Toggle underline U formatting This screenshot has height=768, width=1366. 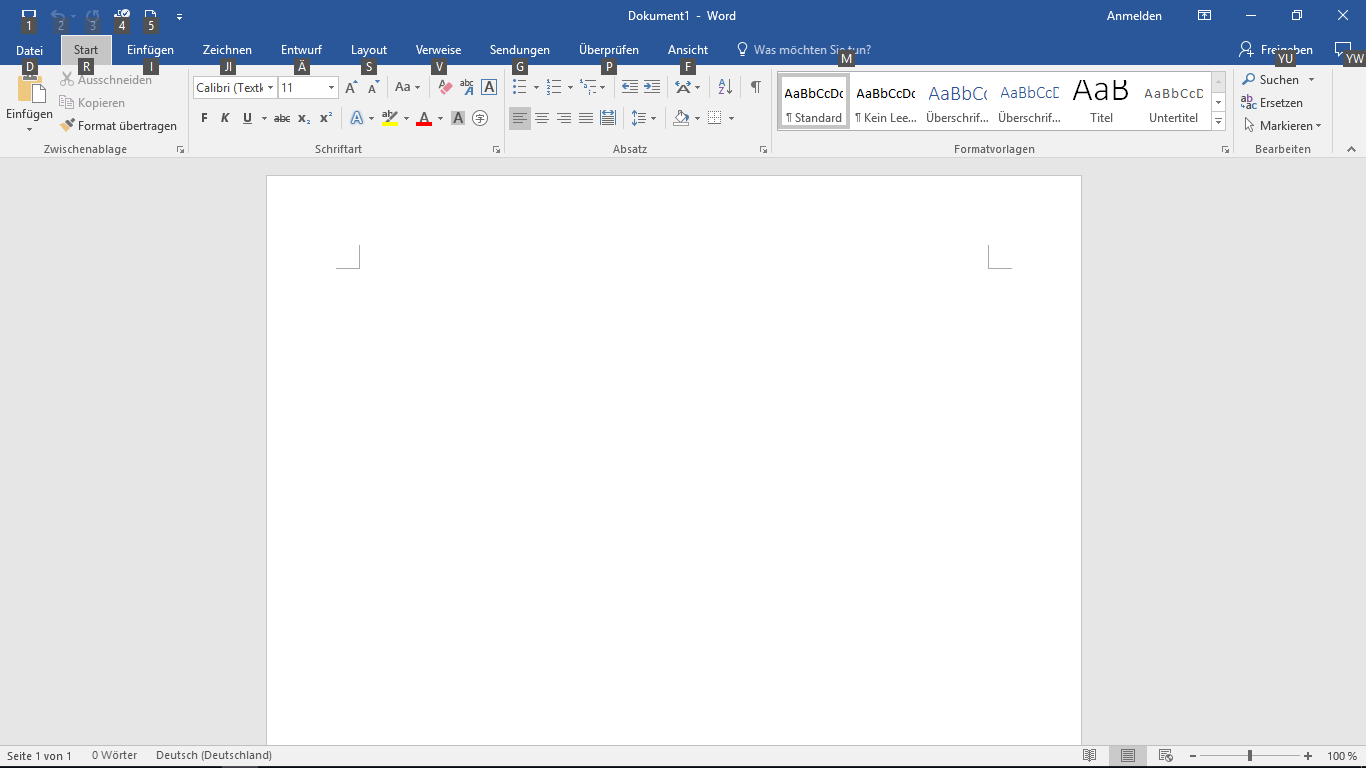(248, 118)
